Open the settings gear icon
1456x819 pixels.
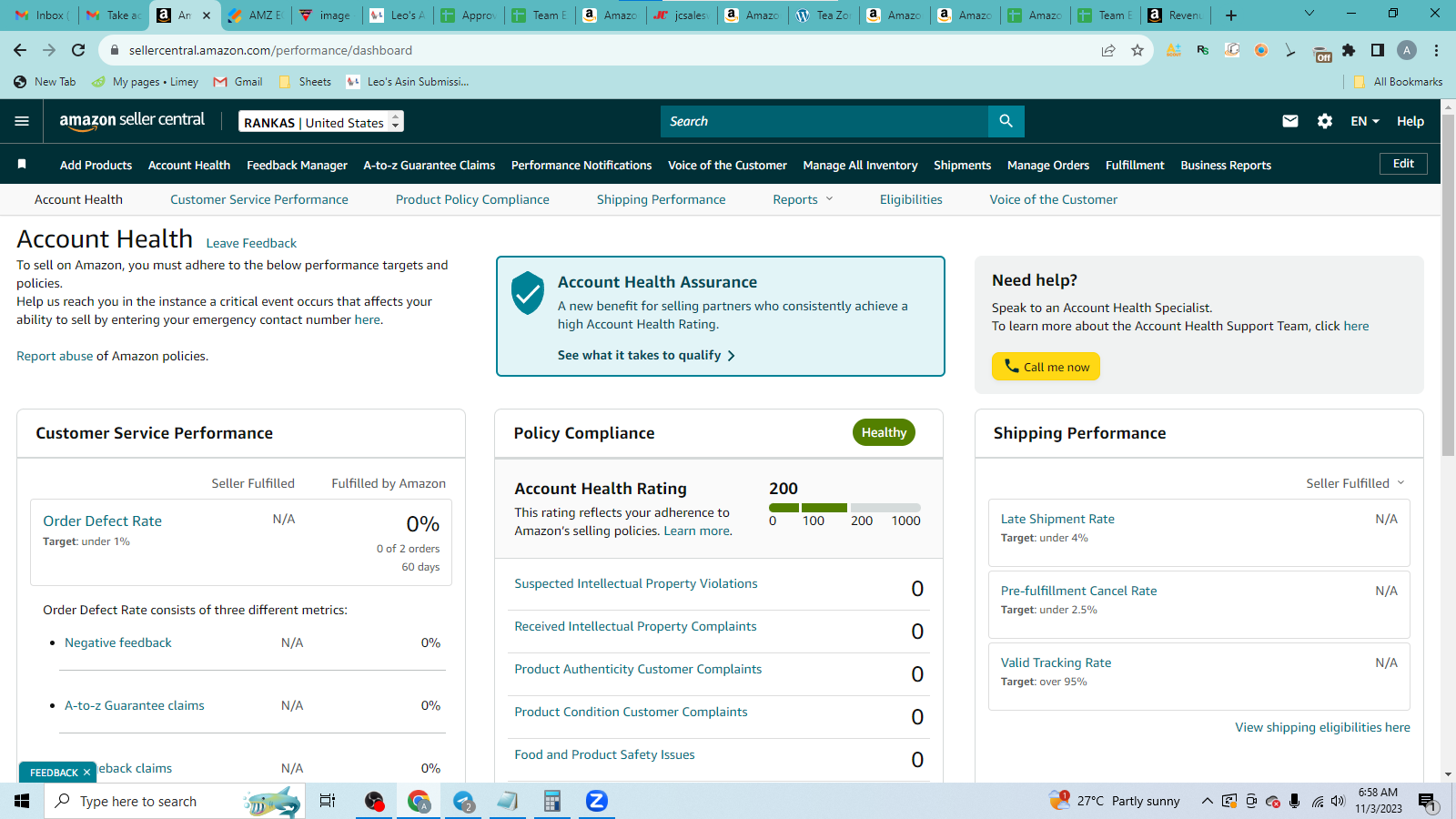tap(1325, 121)
